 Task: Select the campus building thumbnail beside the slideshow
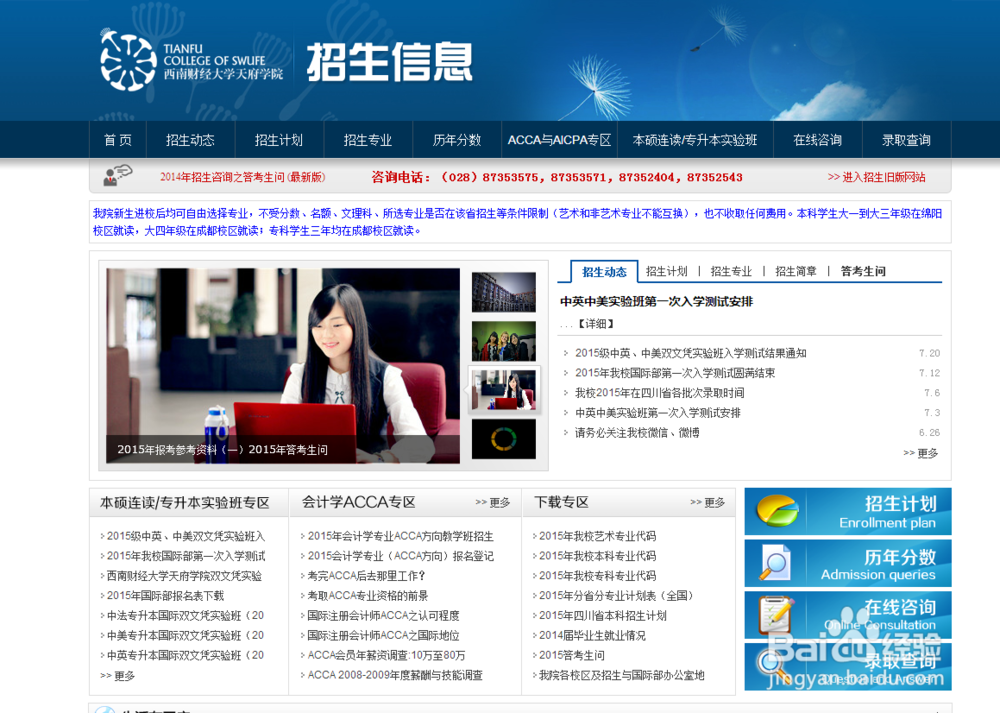coord(503,290)
